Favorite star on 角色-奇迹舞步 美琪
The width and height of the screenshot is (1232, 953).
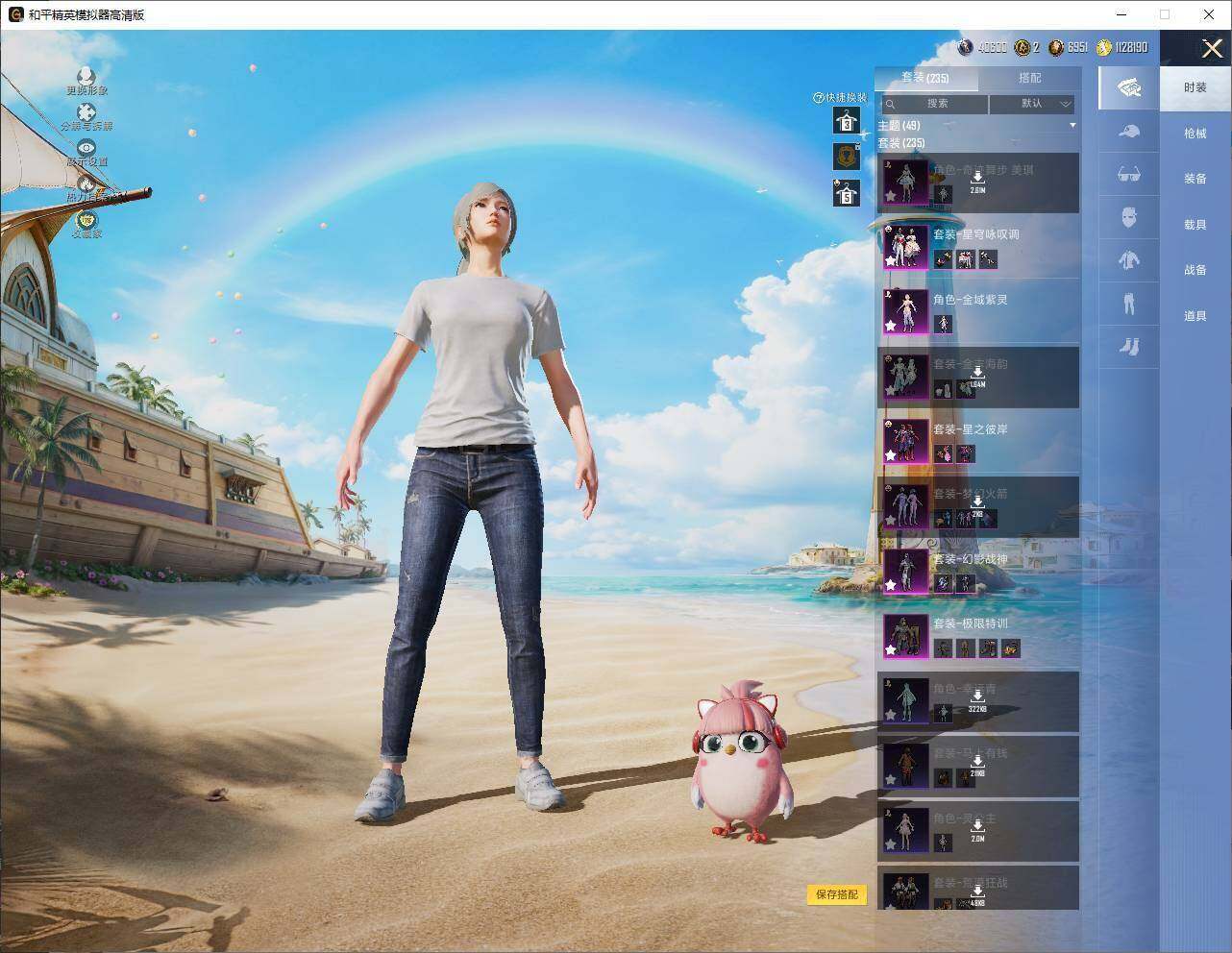click(x=891, y=196)
